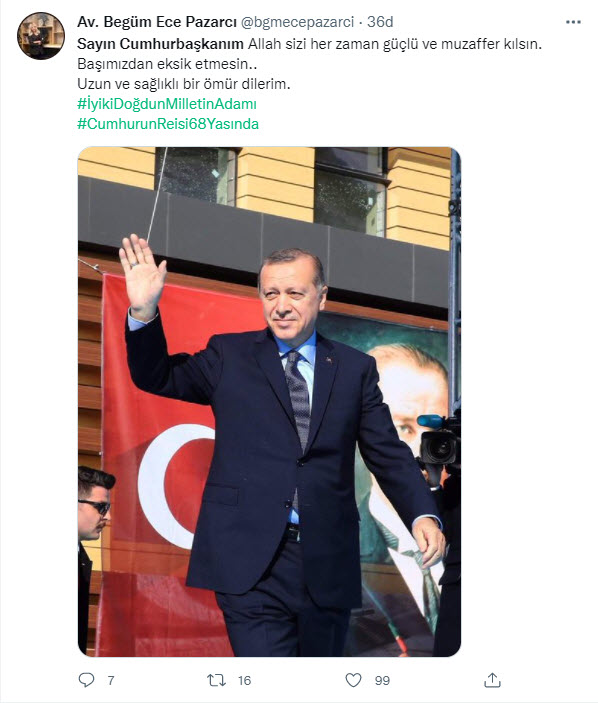Screen dimensions: 598x703
Task: Click the bold text Sayın Cumhurbaşkanım
Action: [x=160, y=44]
